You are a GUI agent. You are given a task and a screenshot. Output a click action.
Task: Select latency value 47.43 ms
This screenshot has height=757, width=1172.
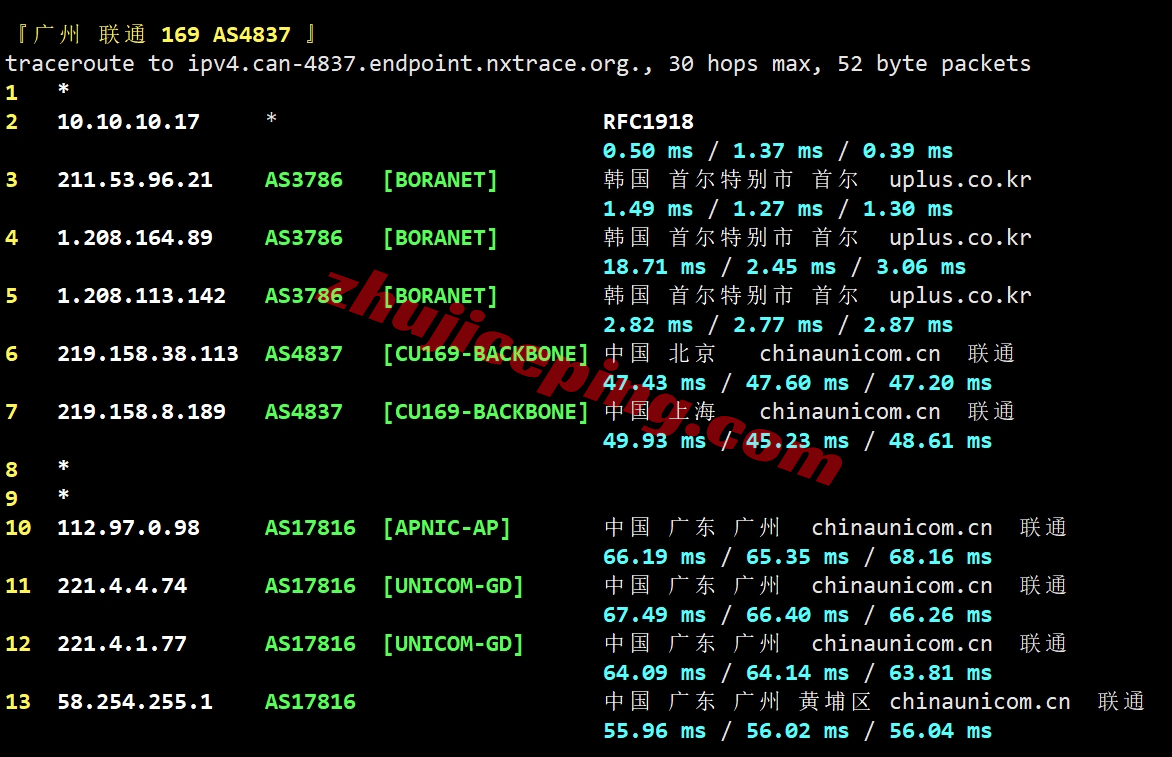pos(654,383)
